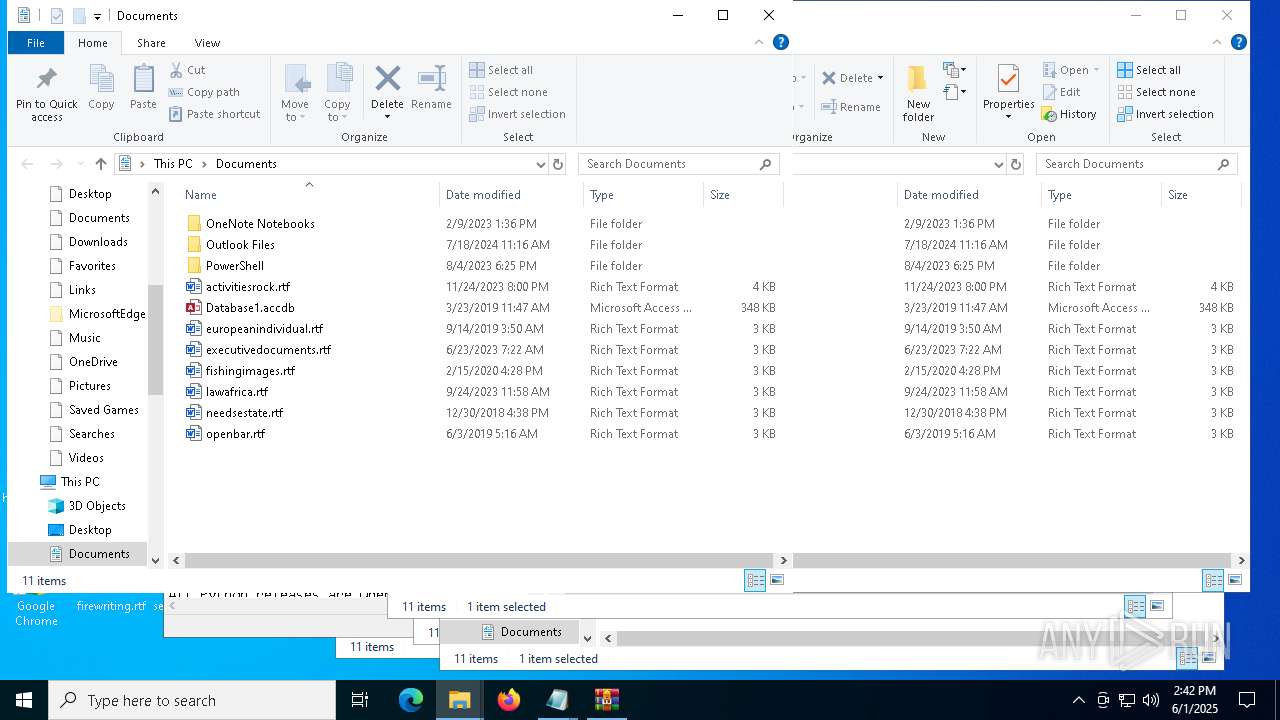Viewport: 1280px width, 720px height.
Task: Select the executivedocuments.rtf file
Action: (268, 350)
